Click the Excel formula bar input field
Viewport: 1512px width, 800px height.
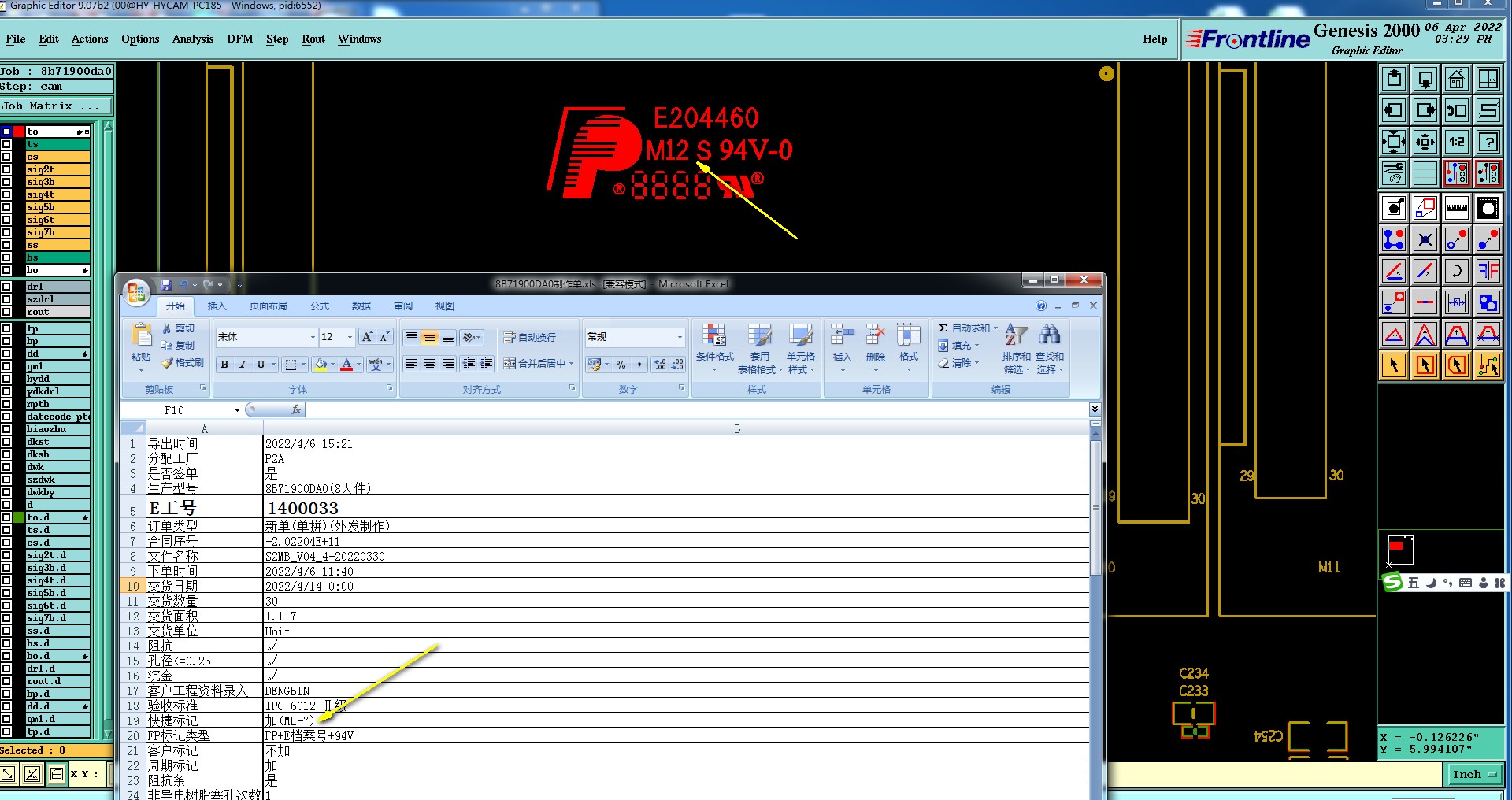696,409
